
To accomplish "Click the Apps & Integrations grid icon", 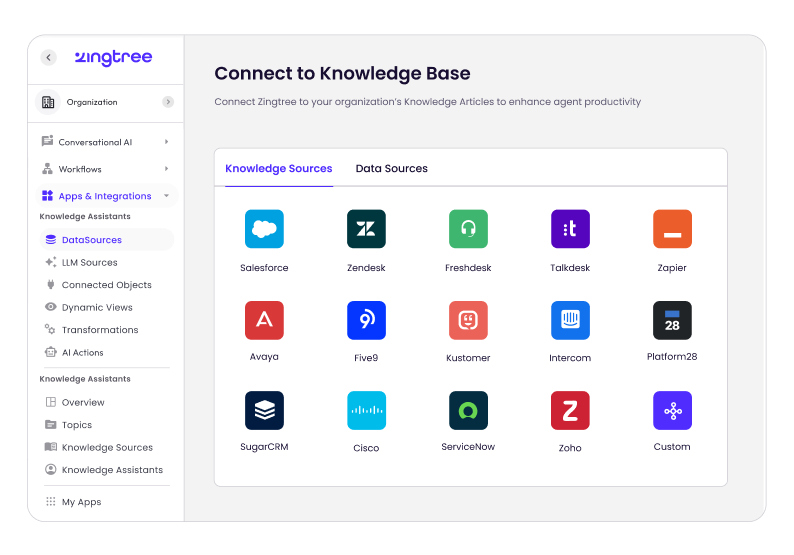I will [47, 195].
